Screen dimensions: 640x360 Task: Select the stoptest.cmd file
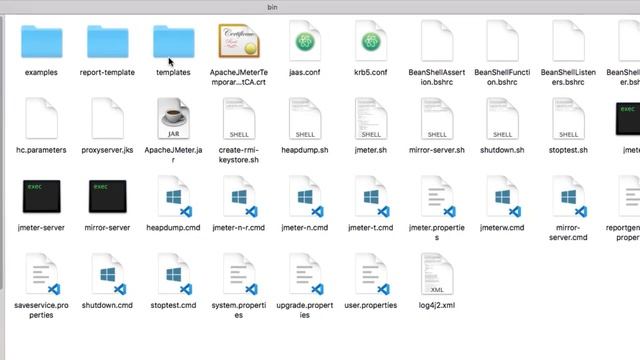(x=175, y=274)
